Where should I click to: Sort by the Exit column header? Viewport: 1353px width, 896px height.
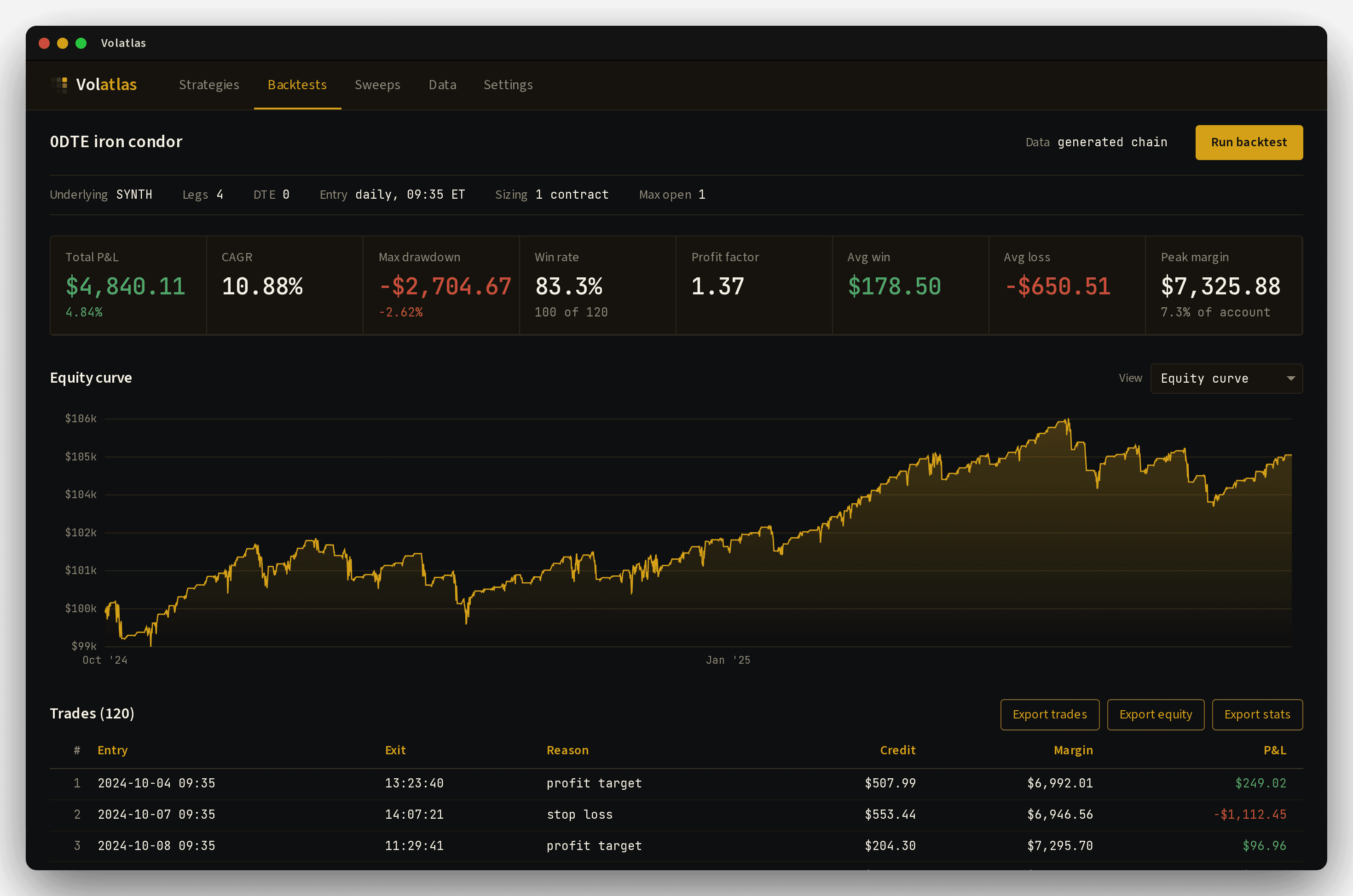395,750
